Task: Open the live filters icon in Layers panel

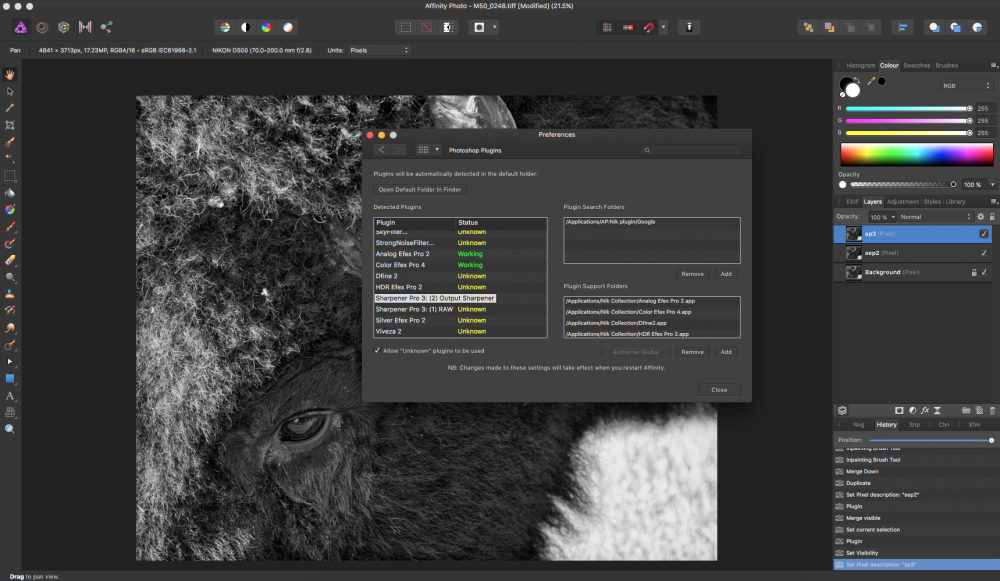Action: 926,410
